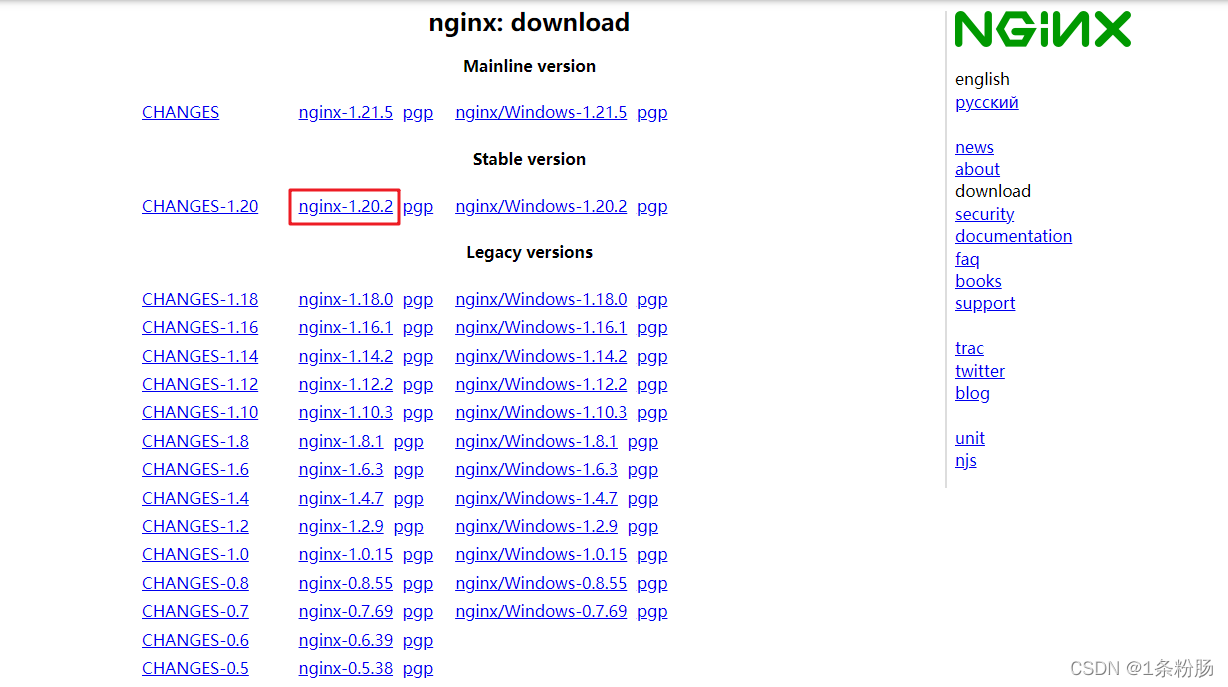Viewport: 1228px width, 687px height.
Task: Download nginx/Windows-1.0.15
Action: pyautogui.click(x=541, y=555)
